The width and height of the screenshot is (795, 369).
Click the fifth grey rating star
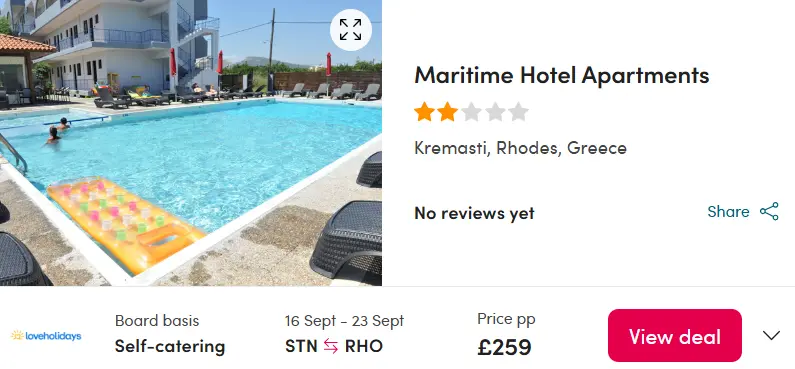(x=518, y=112)
